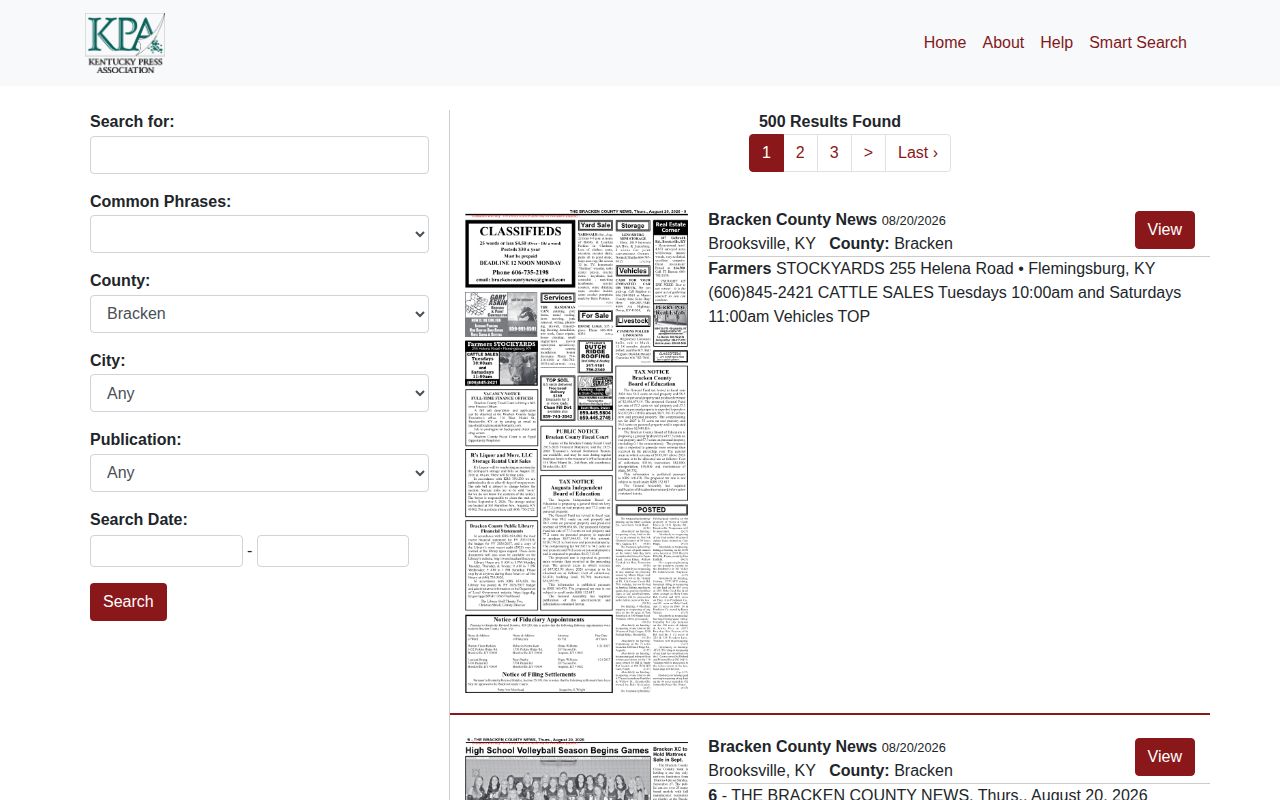Click the Farmers STOCKYARDS excerpt text
1280x800 pixels.
click(945, 293)
